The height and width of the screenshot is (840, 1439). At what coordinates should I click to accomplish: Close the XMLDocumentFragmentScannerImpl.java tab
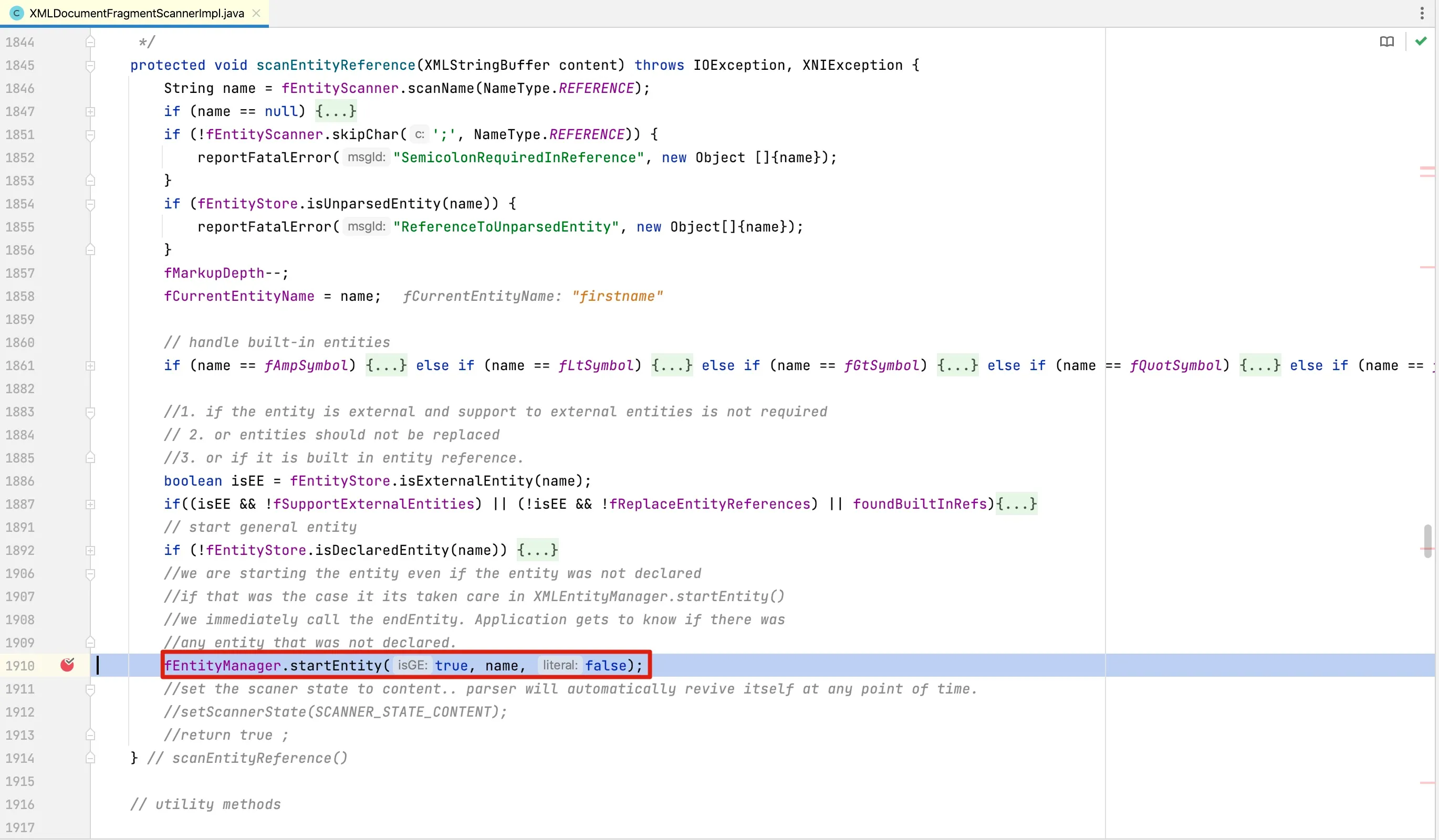click(x=256, y=13)
